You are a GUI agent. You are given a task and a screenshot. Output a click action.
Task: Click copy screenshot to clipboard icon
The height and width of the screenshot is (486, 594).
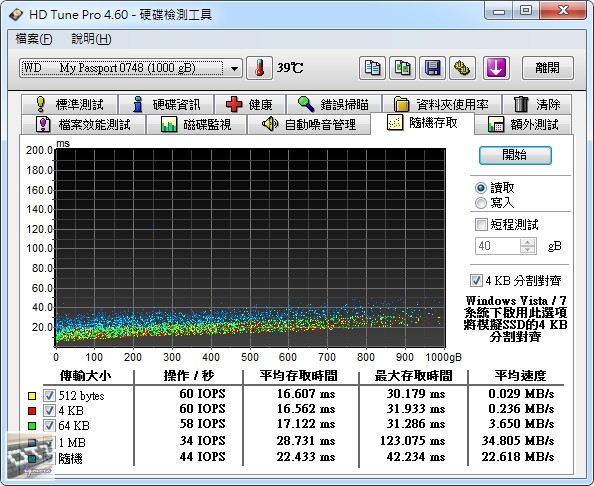click(402, 68)
